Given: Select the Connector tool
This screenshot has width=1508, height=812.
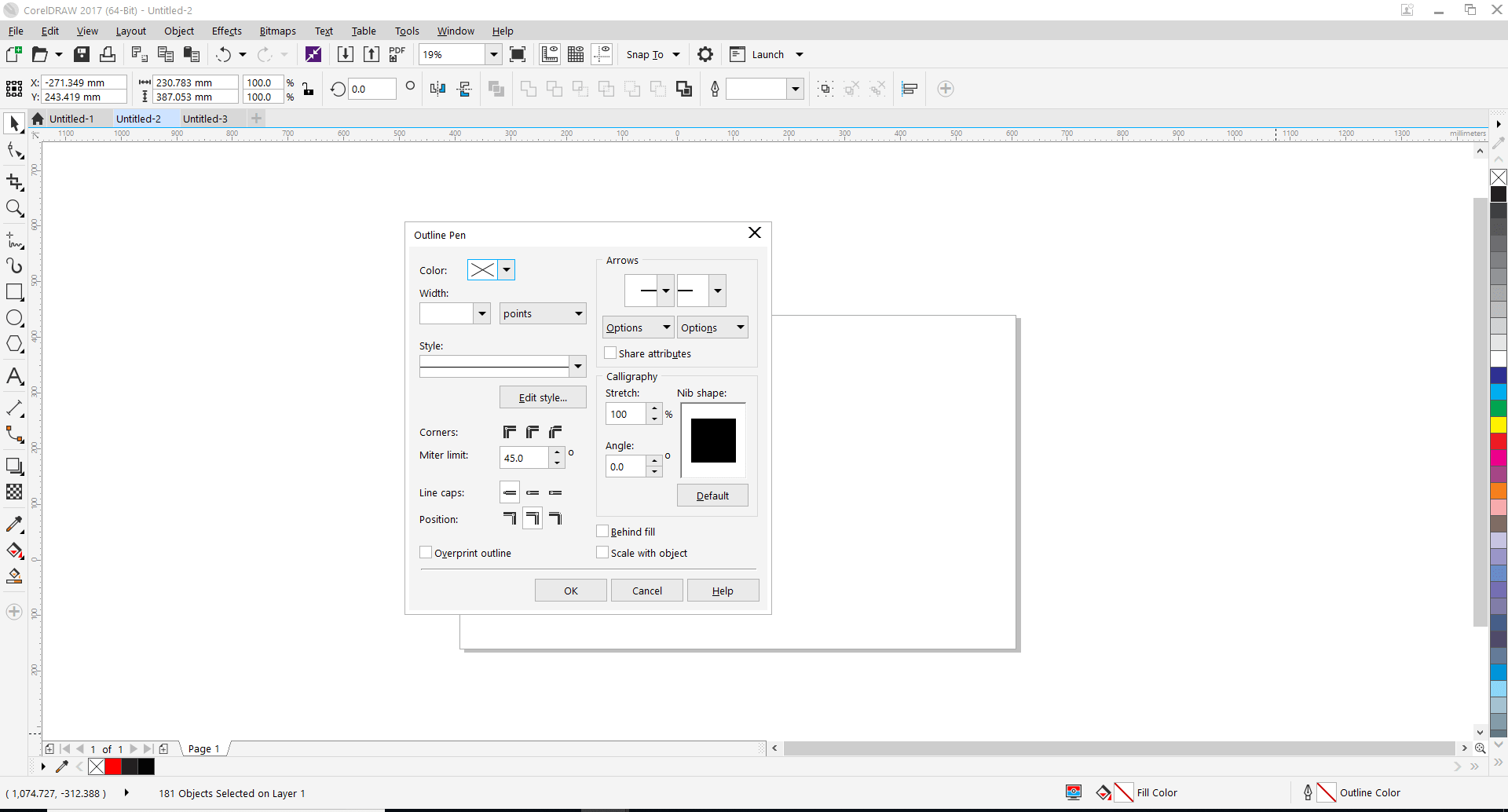Looking at the screenshot, I should click(14, 434).
